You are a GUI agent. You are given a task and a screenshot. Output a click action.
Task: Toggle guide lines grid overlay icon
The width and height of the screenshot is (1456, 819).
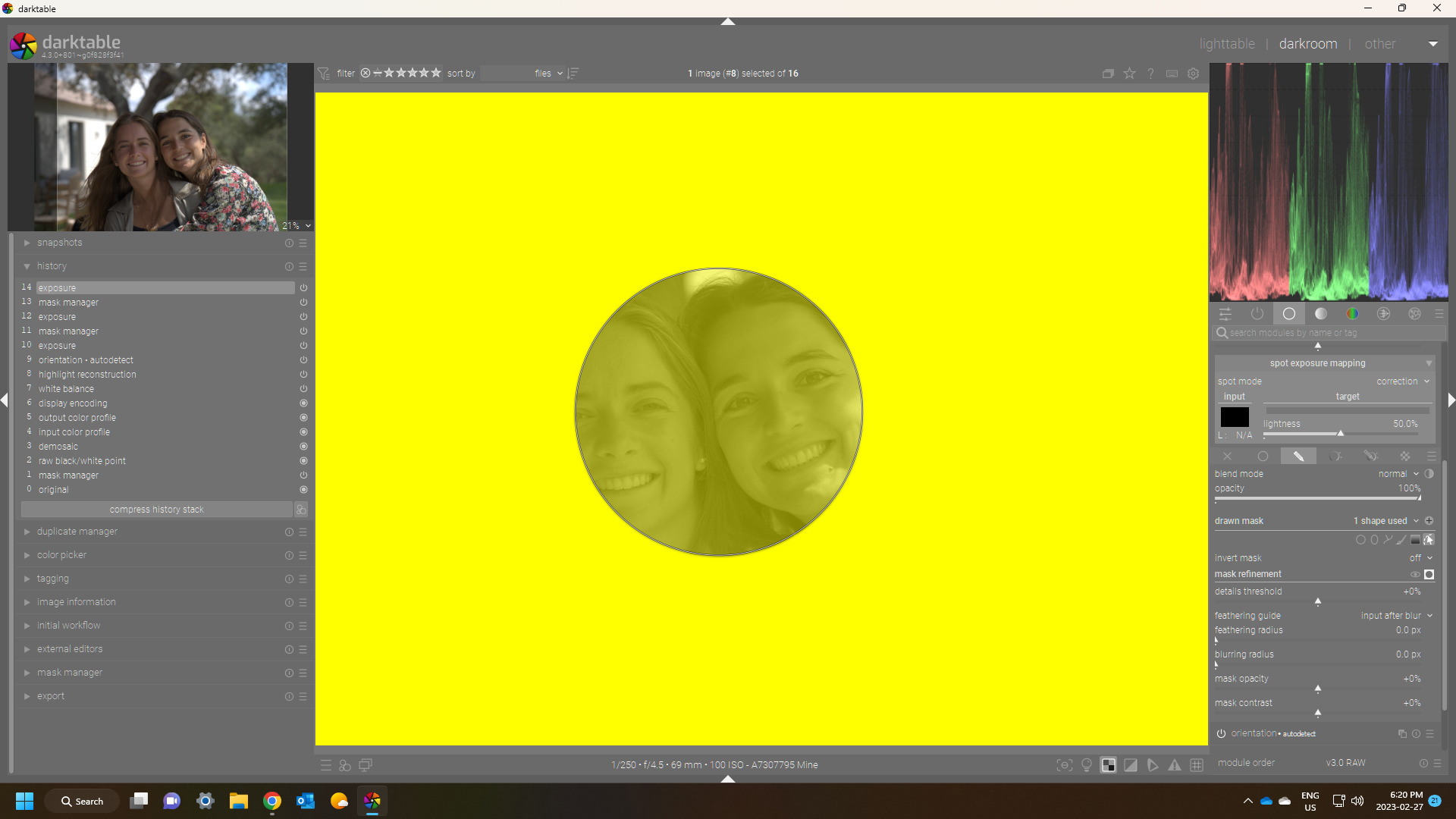click(1197, 765)
